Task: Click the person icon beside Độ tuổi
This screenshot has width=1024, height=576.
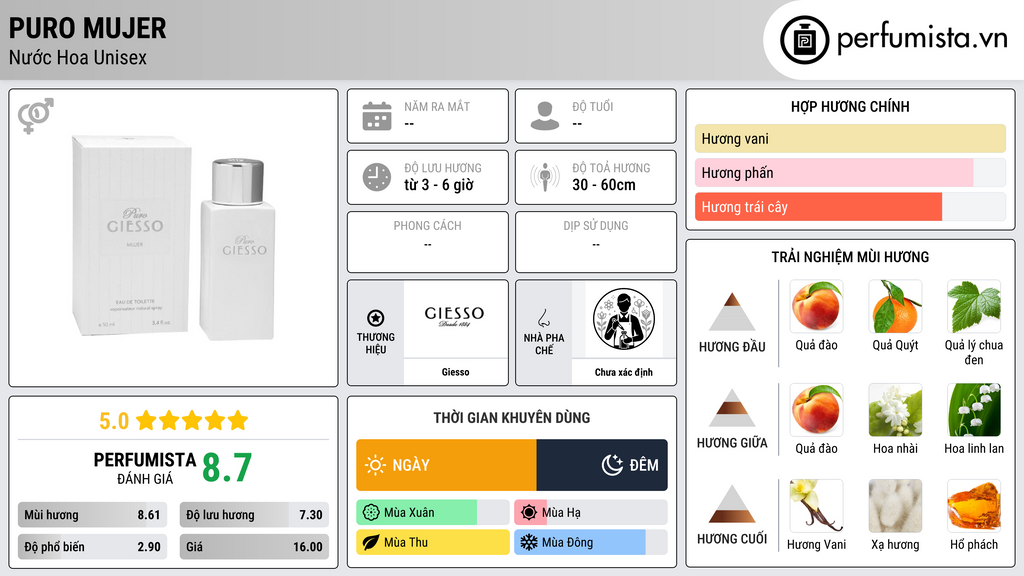Action: click(545, 116)
